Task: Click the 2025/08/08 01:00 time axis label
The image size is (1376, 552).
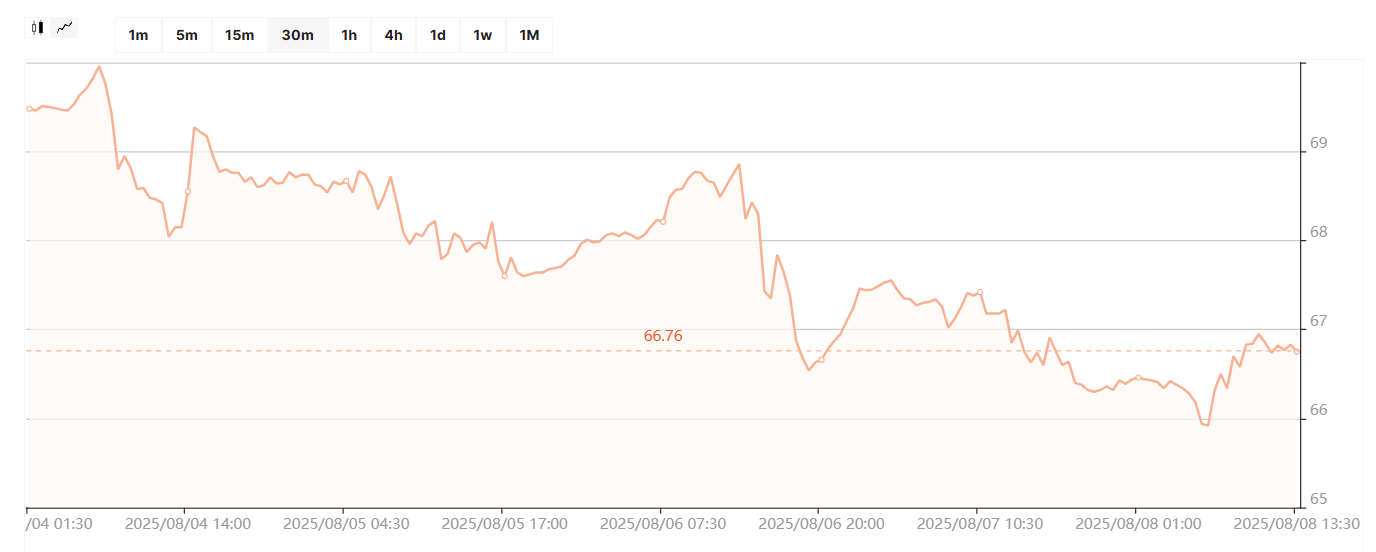Action: pos(1137,523)
